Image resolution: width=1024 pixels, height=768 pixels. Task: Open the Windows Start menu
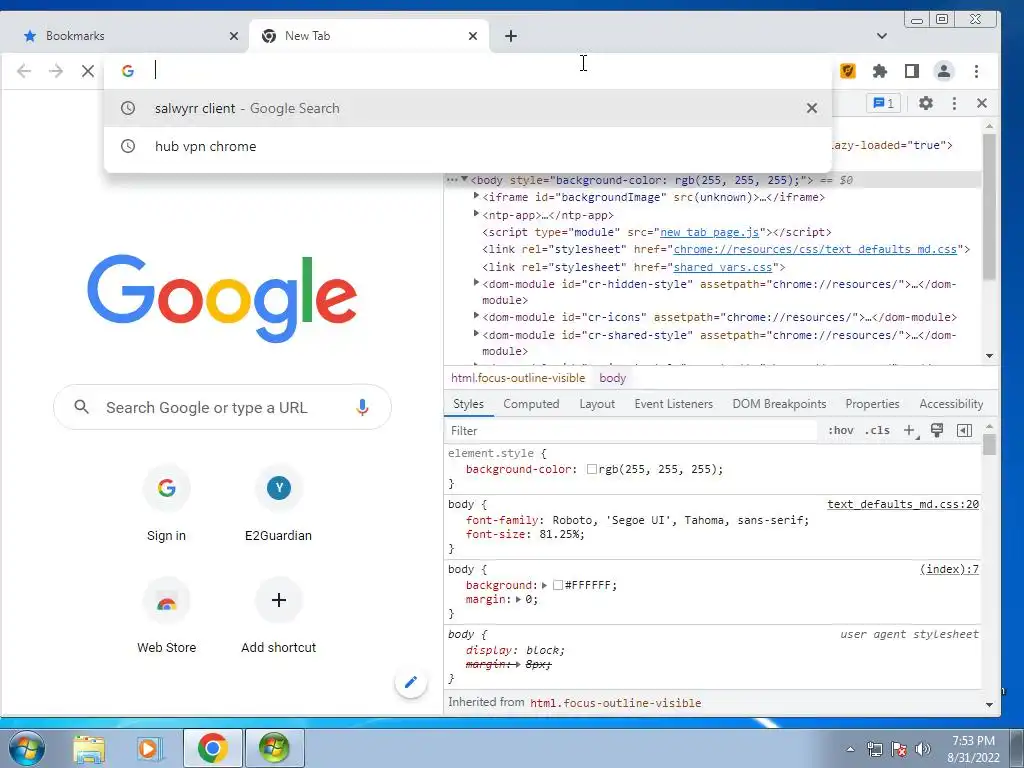pyautogui.click(x=27, y=748)
